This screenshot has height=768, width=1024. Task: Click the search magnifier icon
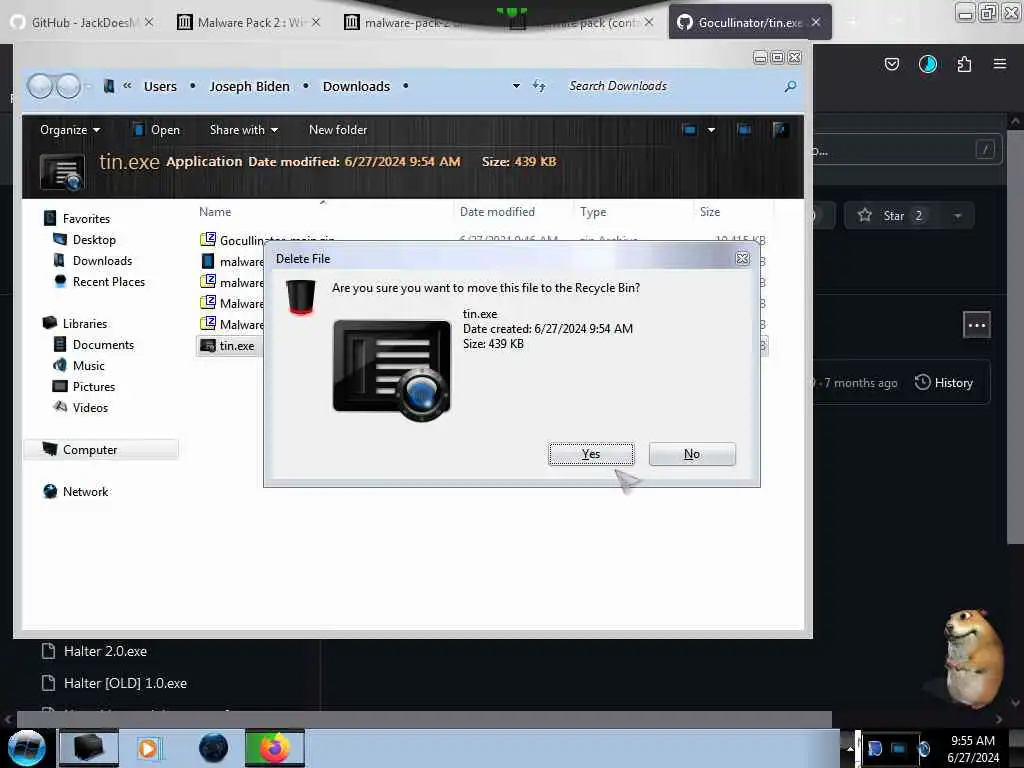790,86
